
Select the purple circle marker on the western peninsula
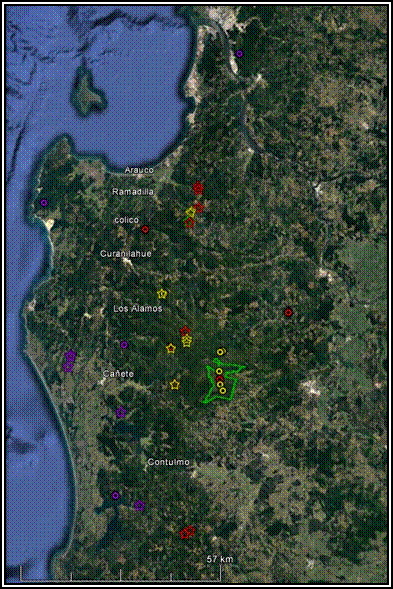[44, 203]
